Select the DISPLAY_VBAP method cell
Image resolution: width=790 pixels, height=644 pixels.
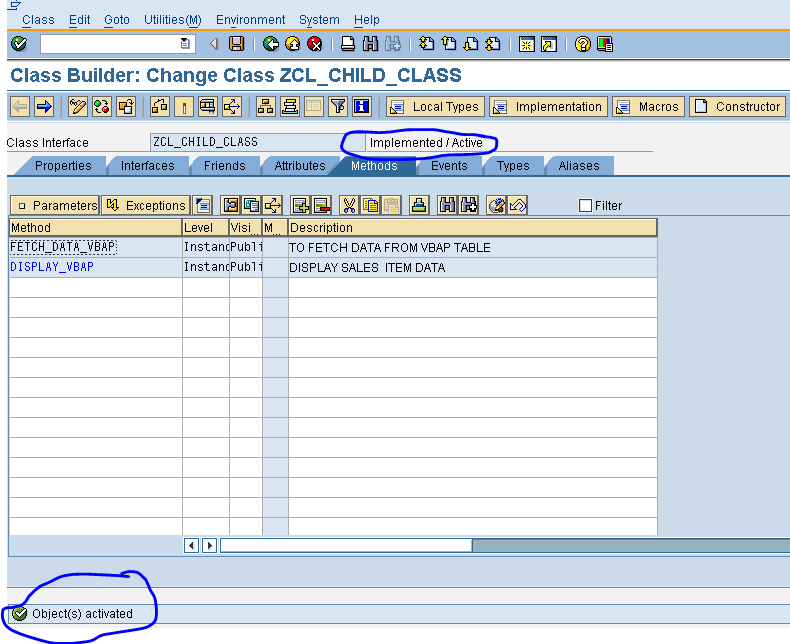pos(96,267)
